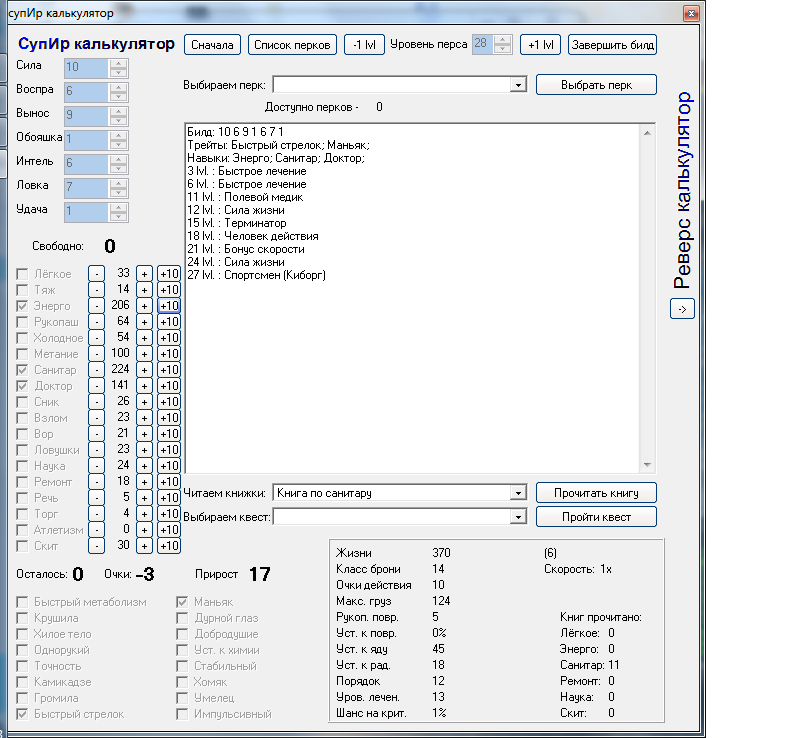
Task: Decrease level with -1 lvl button
Action: [x=364, y=45]
